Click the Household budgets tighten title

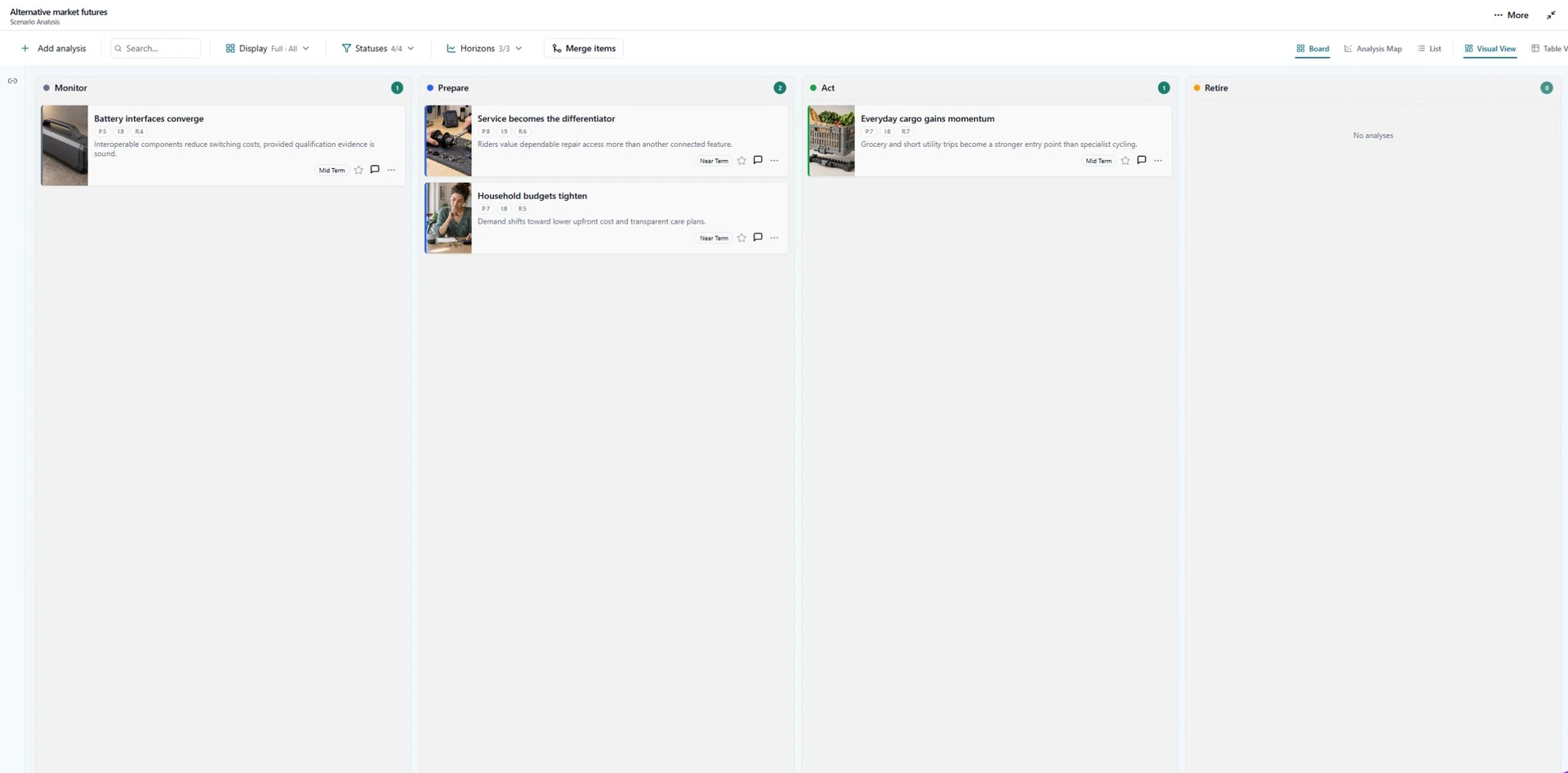pos(532,196)
